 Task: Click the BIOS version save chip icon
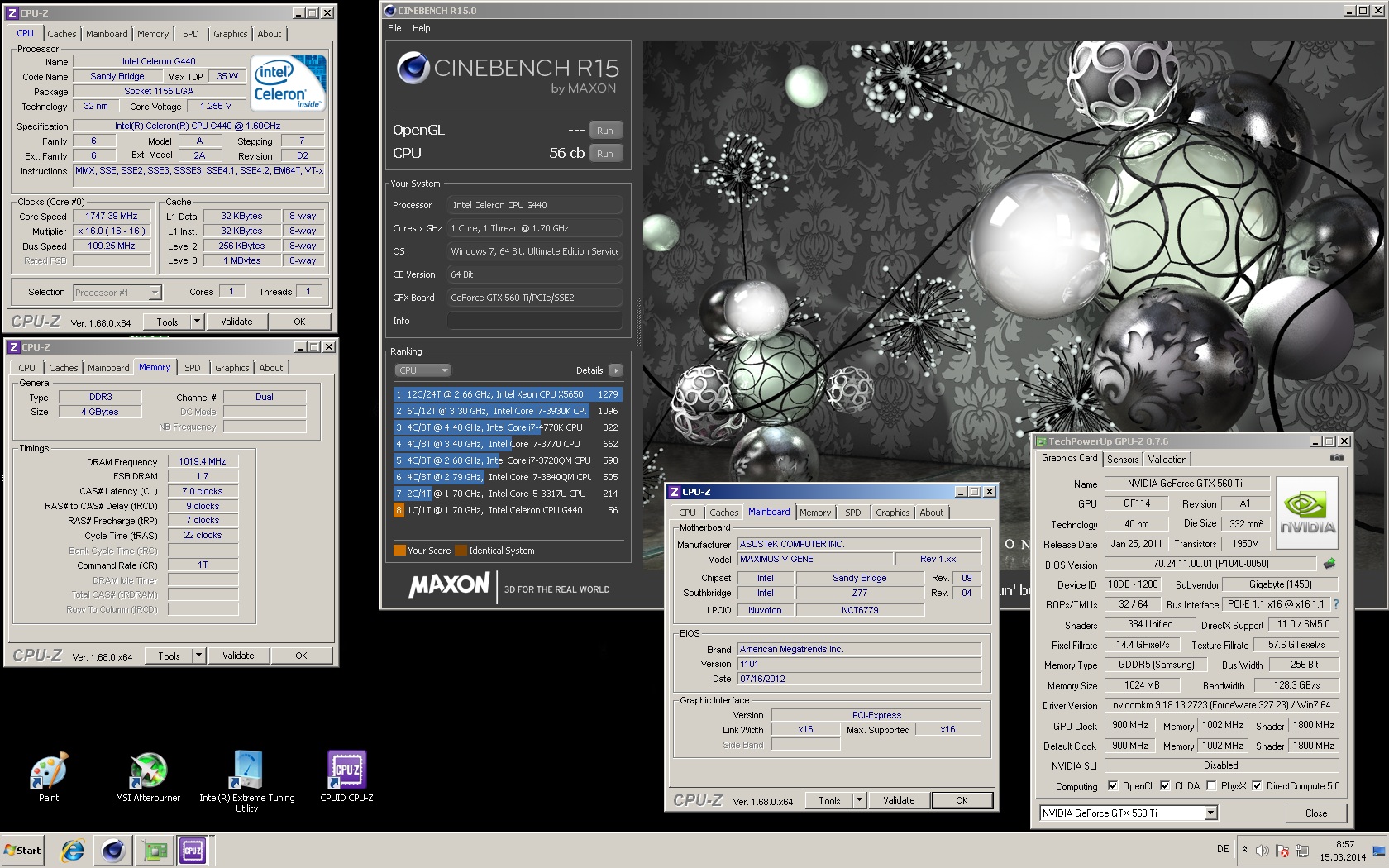coord(1329,564)
